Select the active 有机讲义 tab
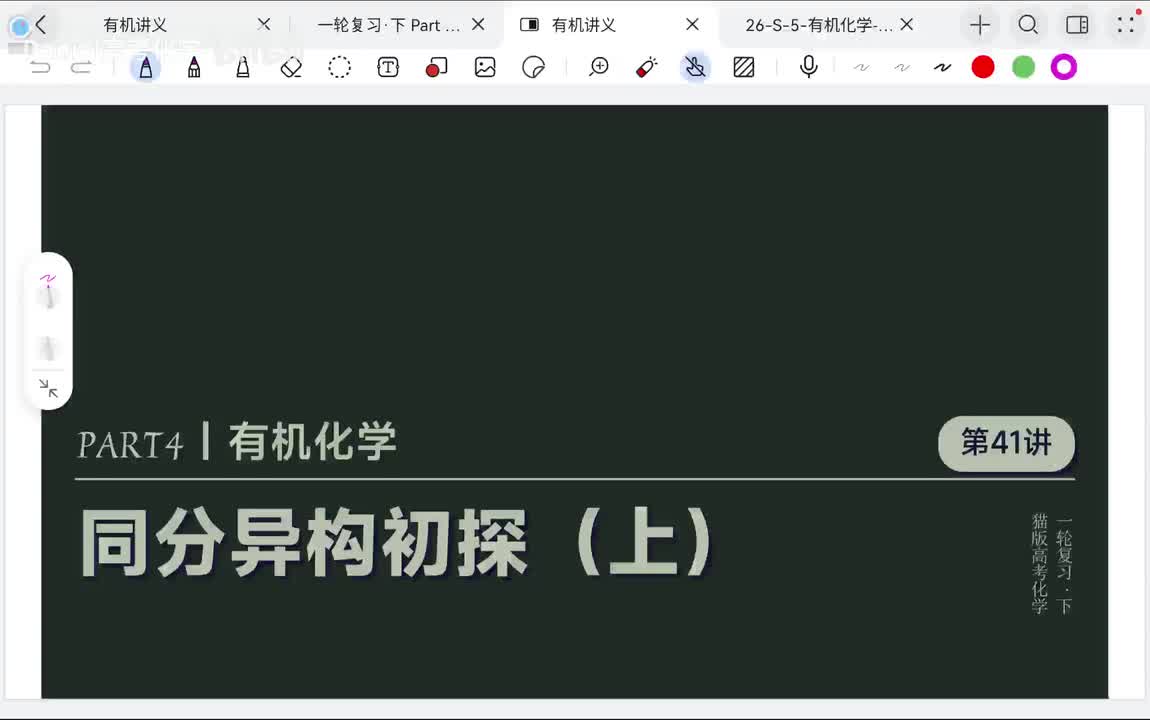 click(x=583, y=25)
